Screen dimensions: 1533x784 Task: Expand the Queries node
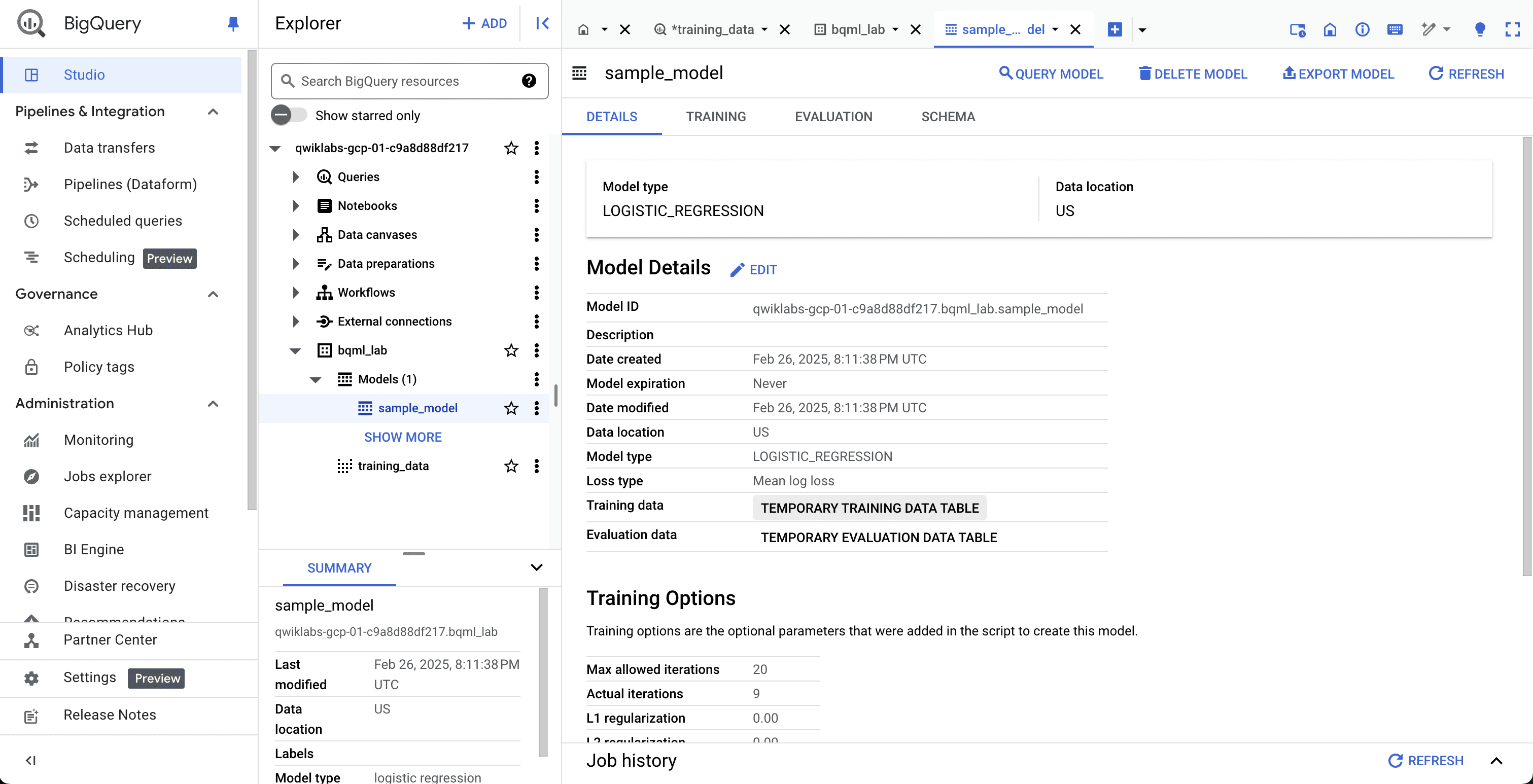click(x=296, y=176)
